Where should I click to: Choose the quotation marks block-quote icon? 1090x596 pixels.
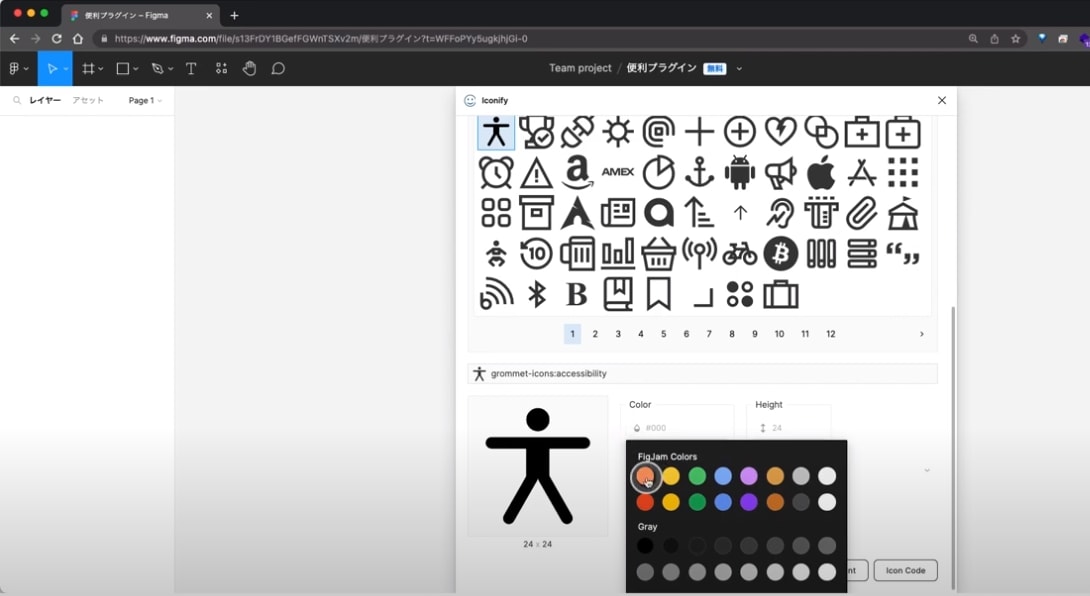pyautogui.click(x=902, y=254)
